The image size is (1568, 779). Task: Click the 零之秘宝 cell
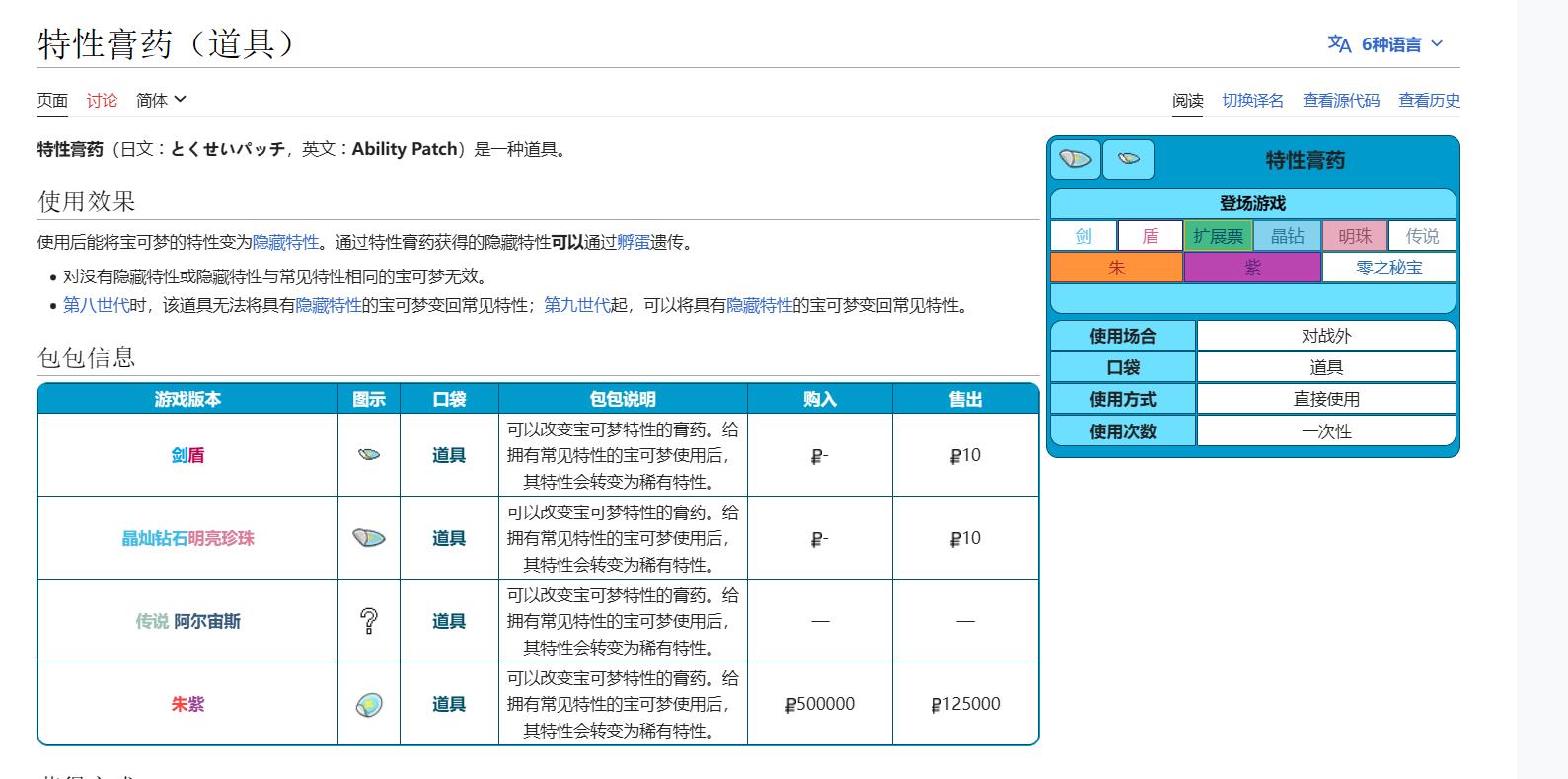tap(1389, 268)
